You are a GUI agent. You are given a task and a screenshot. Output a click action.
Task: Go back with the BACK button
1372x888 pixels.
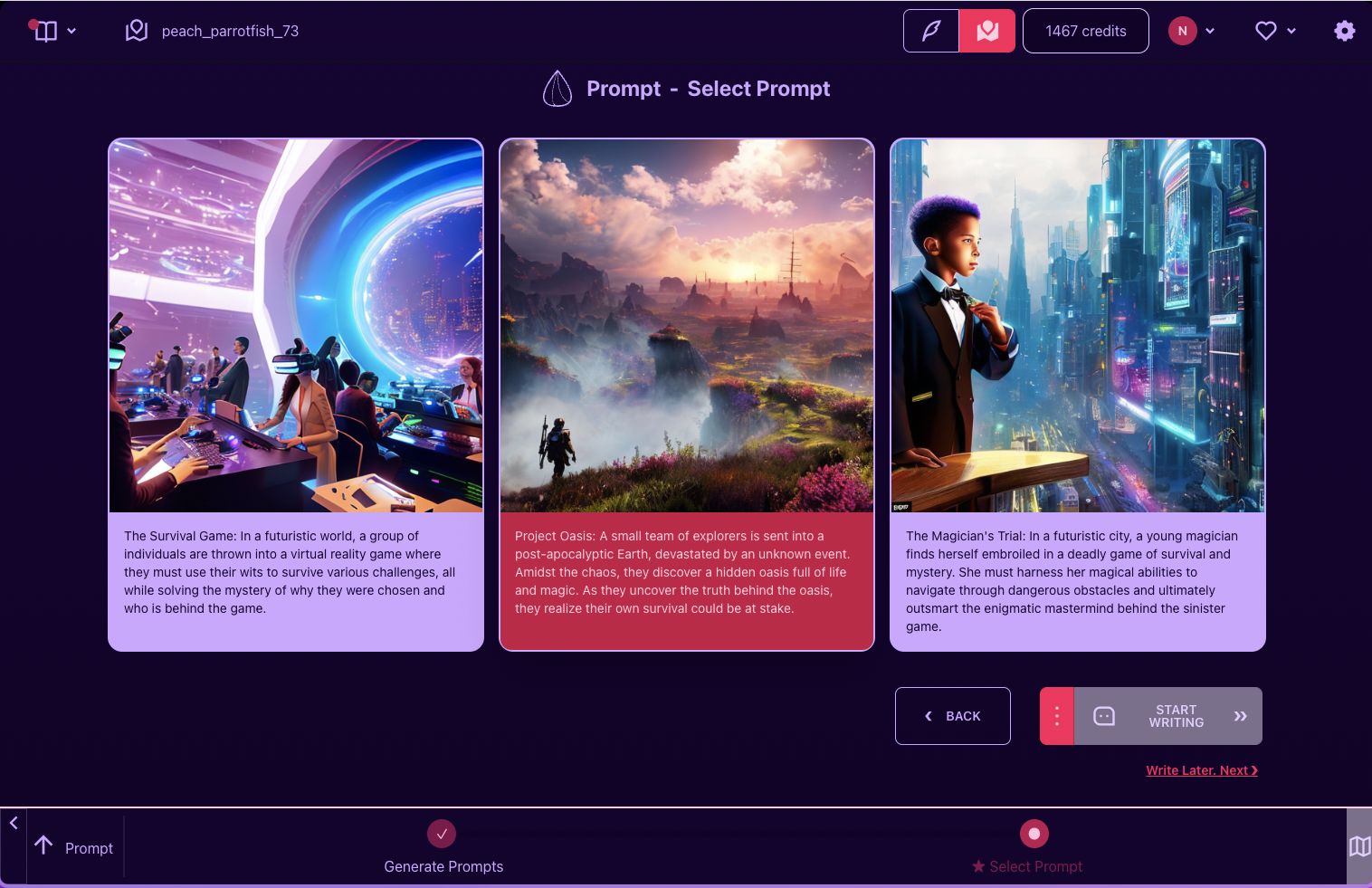coord(953,716)
